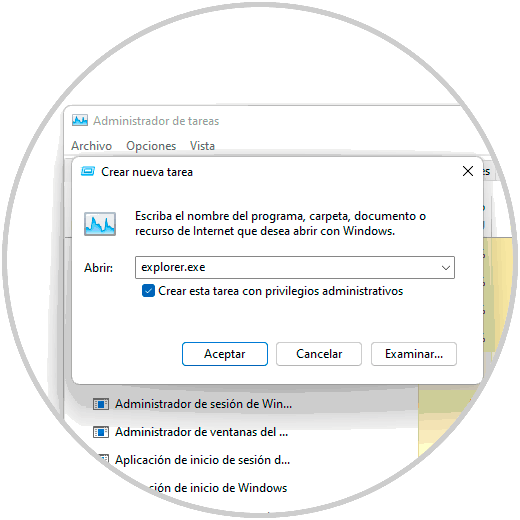Open the Vista menu
This screenshot has height=520, width=520.
[202, 146]
